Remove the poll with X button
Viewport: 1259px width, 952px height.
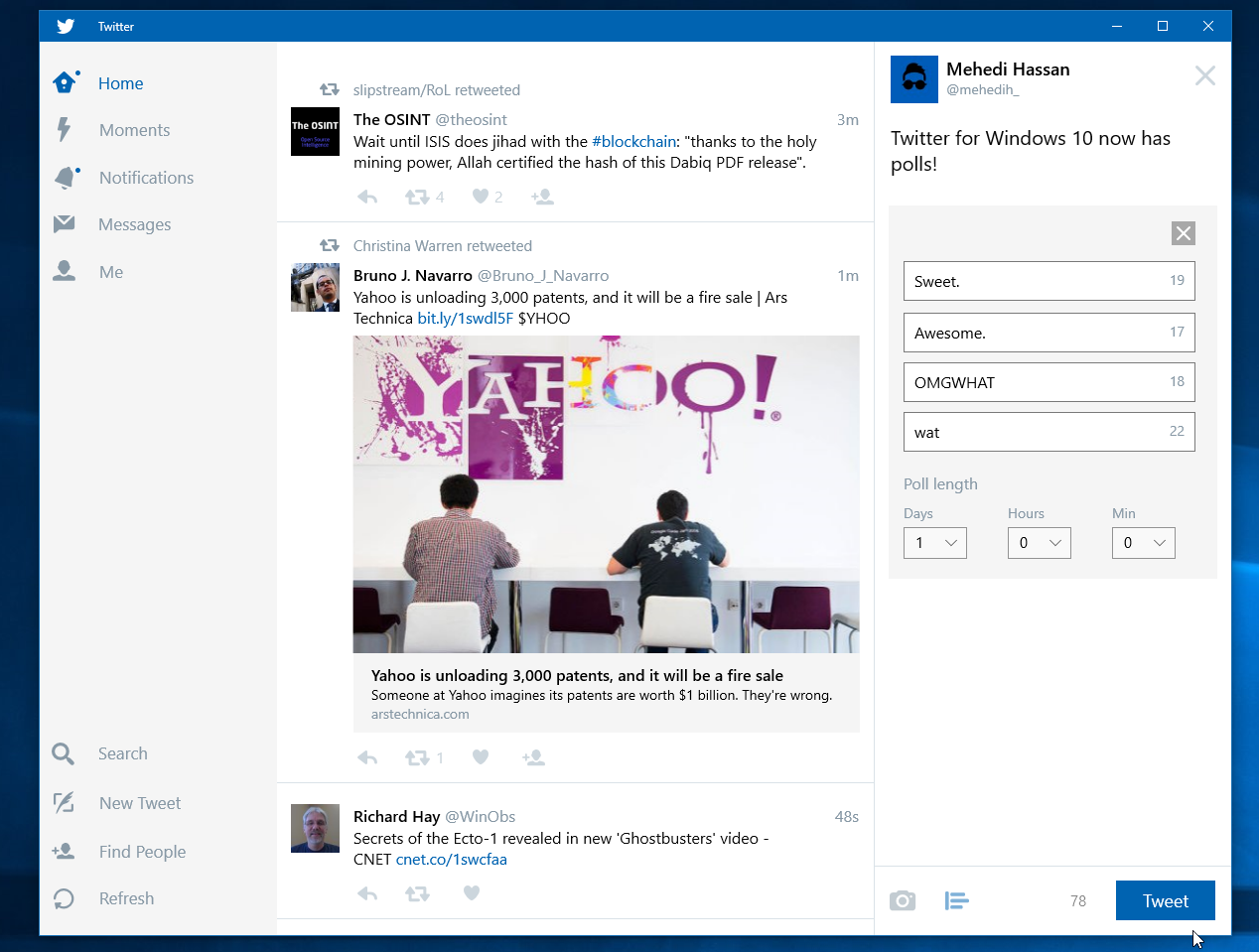pos(1184,233)
